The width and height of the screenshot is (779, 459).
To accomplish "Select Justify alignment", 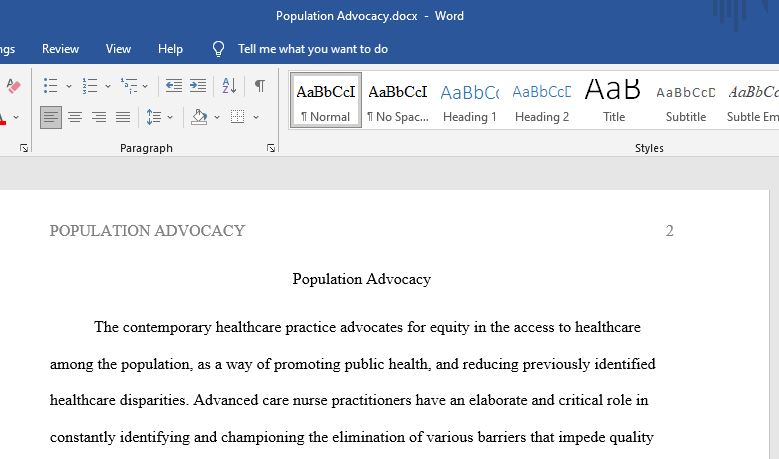I will [123, 117].
